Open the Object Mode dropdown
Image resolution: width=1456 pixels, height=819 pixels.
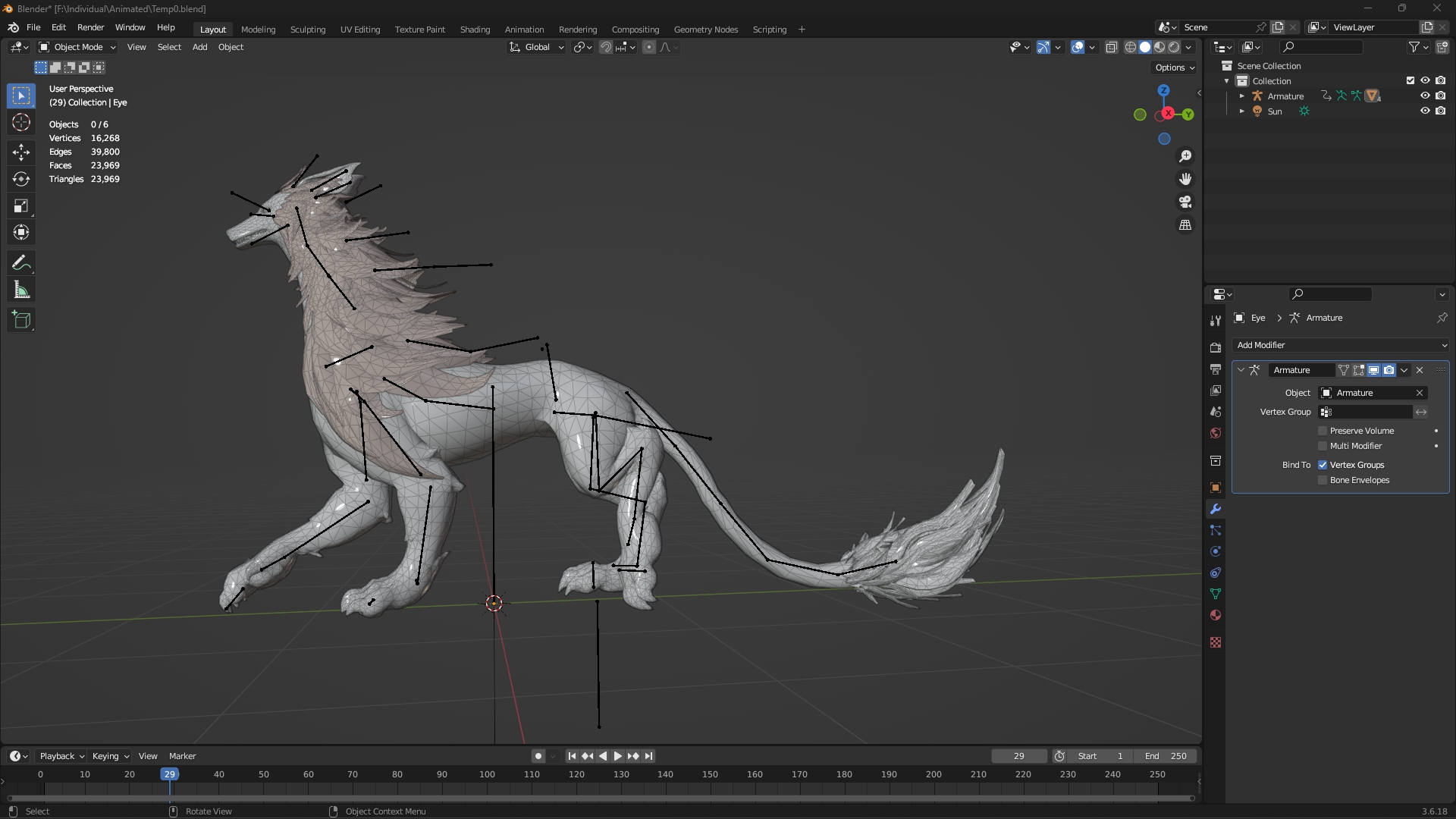click(77, 47)
